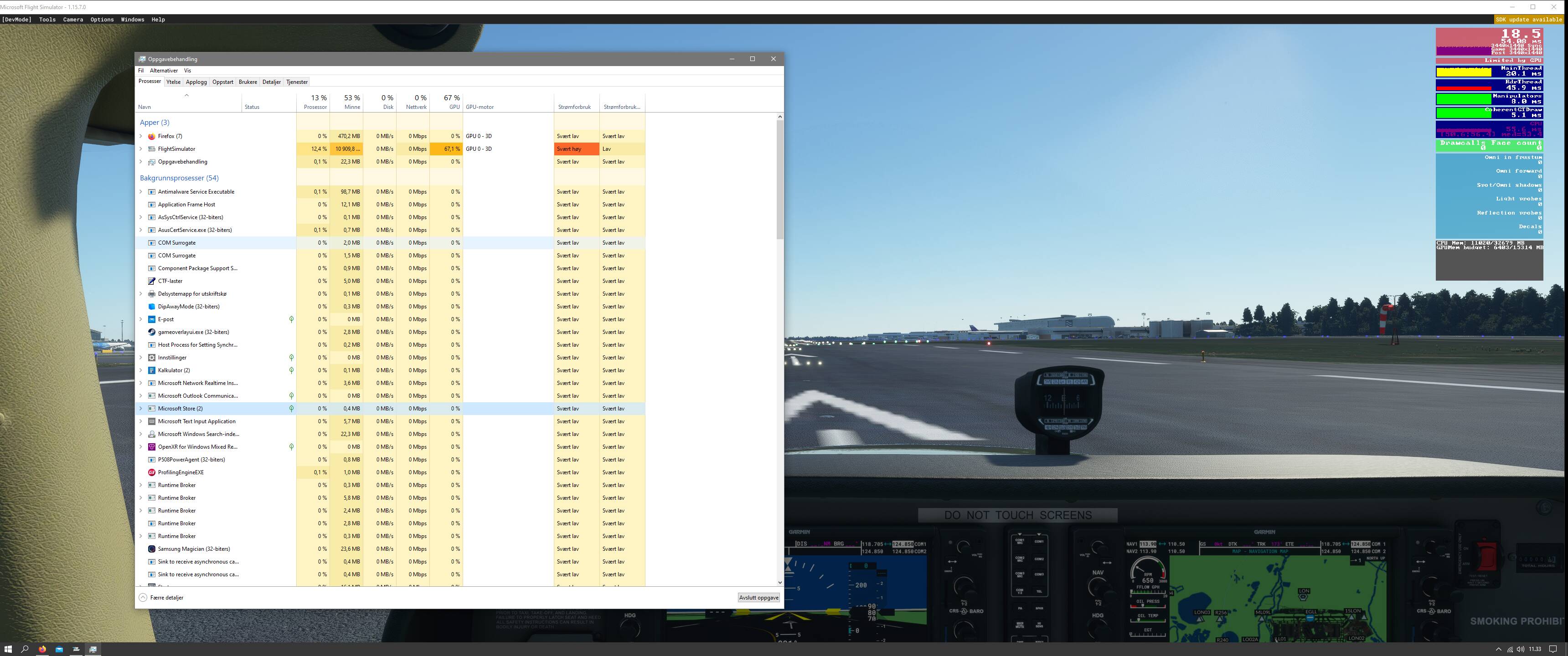Open Mail app from the taskbar

click(59, 649)
